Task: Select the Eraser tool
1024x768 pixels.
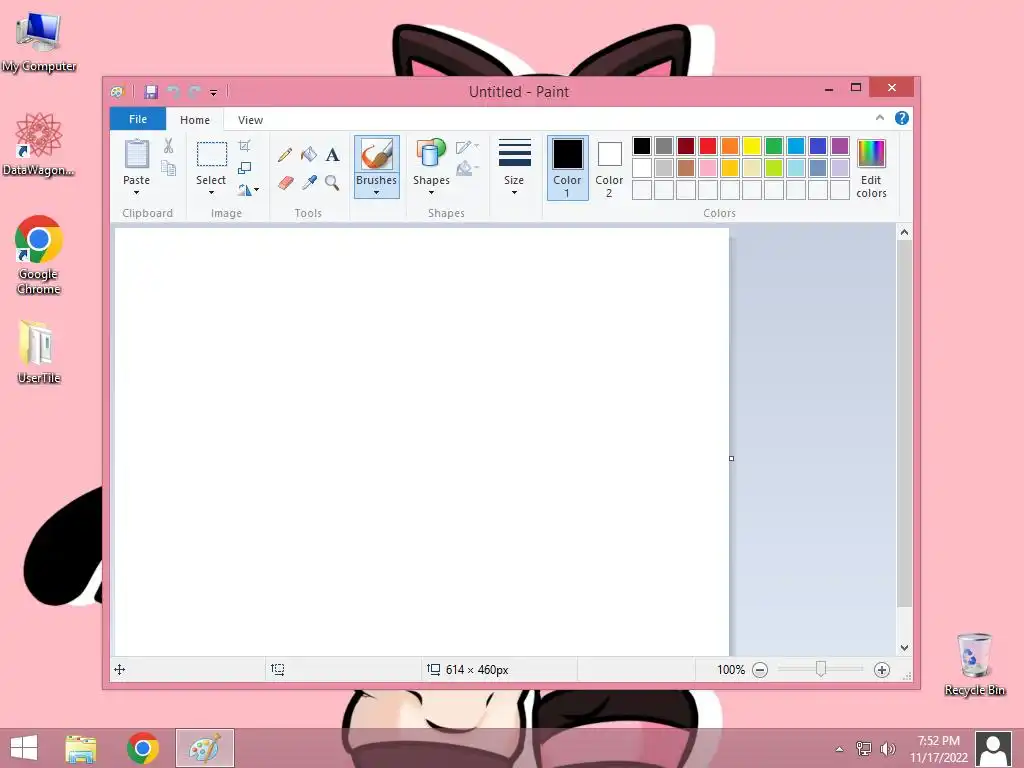Action: click(285, 183)
